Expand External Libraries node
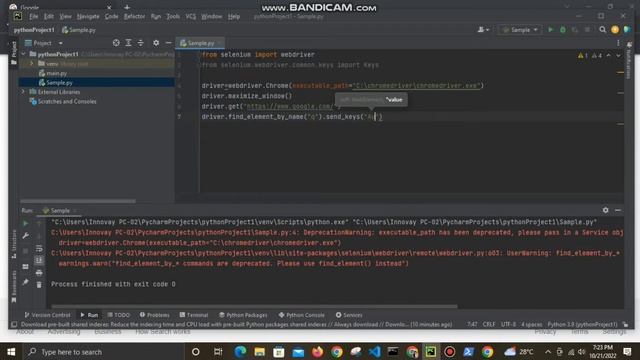This screenshot has width=640, height=360. pyautogui.click(x=24, y=92)
